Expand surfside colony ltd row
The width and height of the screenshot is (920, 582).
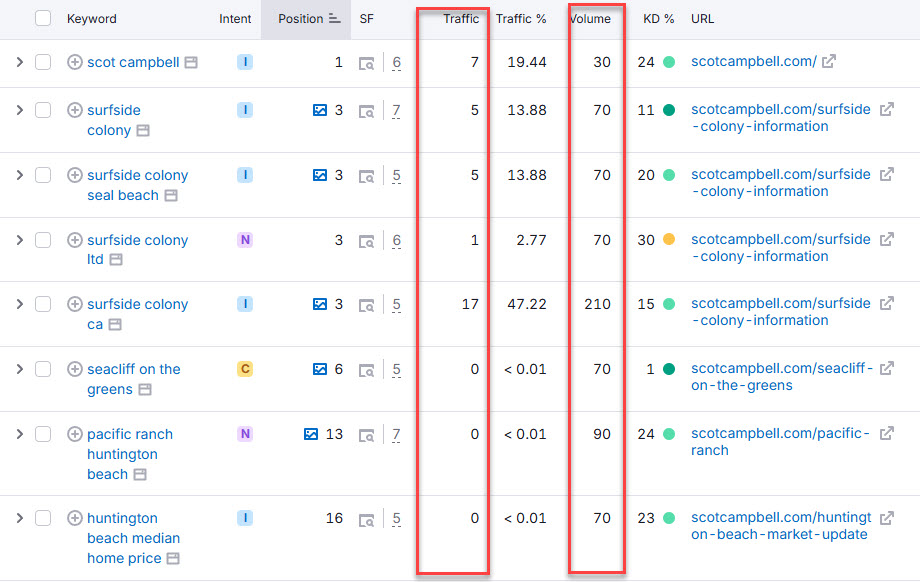(x=19, y=240)
